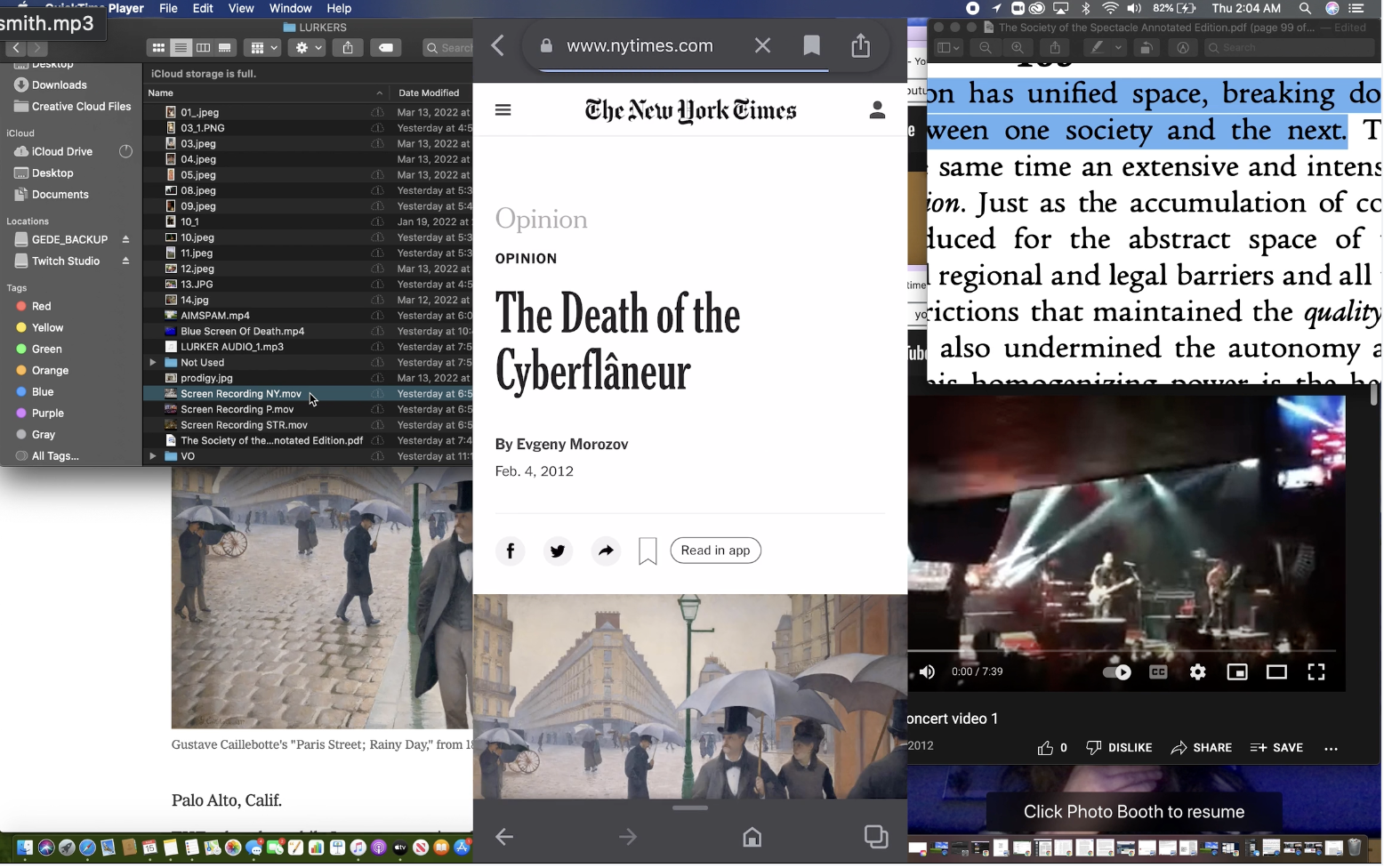Screen dimensions: 1384x868
Task: Click the article share arrow icon
Action: click(x=606, y=551)
